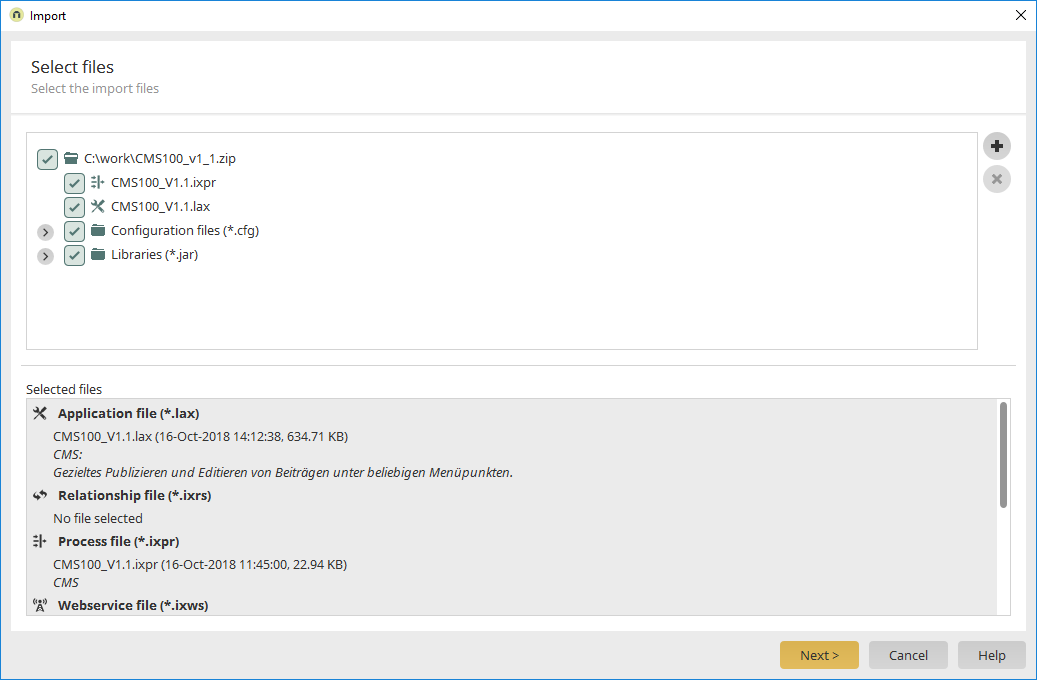1037x680 pixels.
Task: Click the remove file X icon
Action: (x=997, y=179)
